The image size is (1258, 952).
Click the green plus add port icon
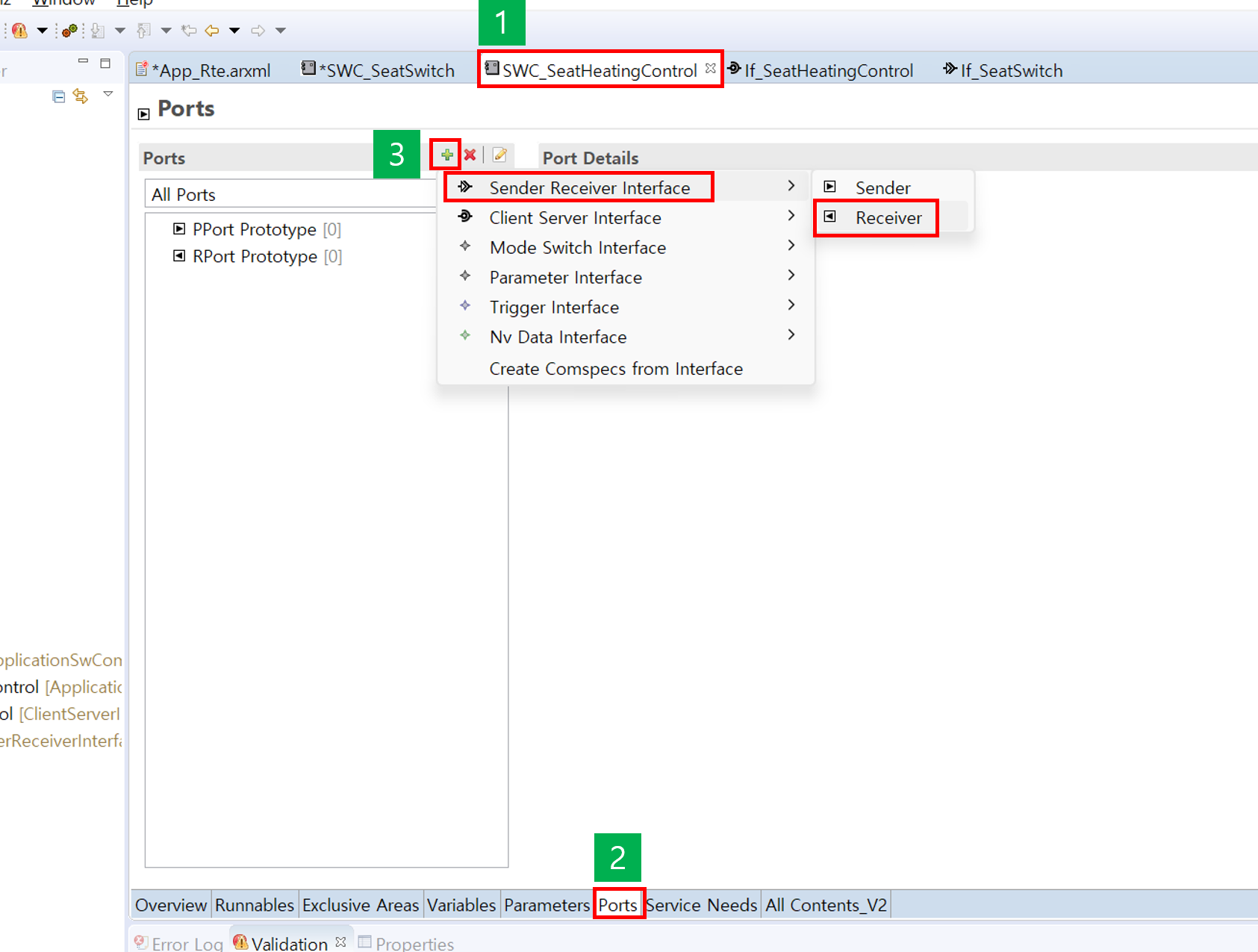tap(446, 155)
